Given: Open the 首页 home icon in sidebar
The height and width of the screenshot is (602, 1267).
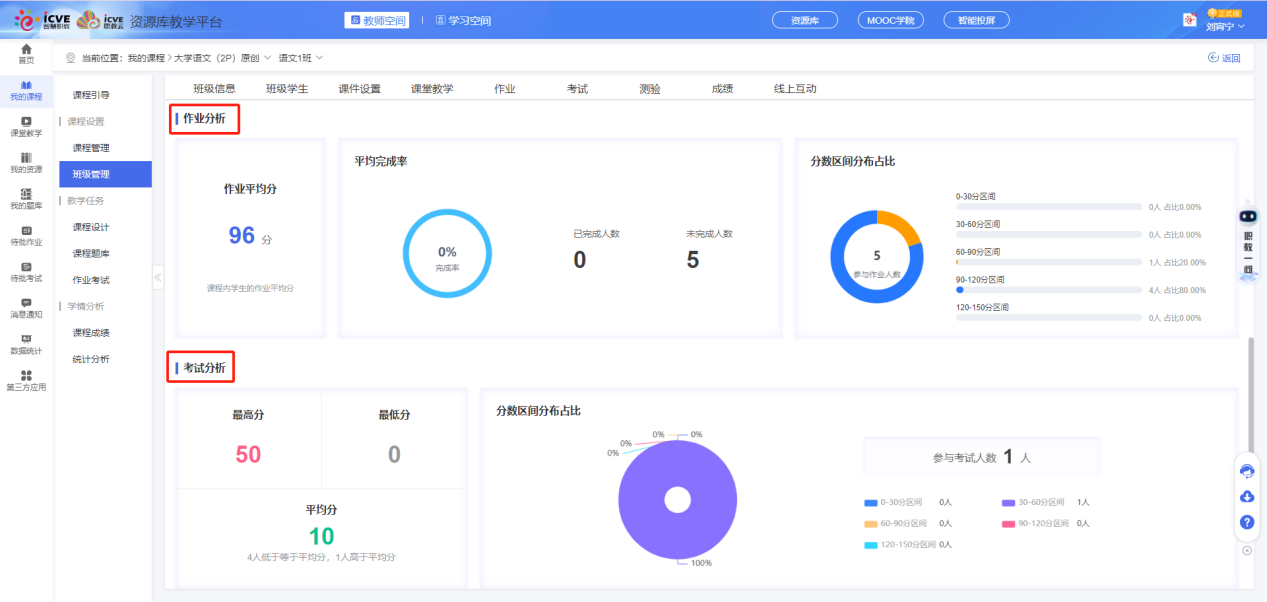Looking at the screenshot, I should pos(24,52).
